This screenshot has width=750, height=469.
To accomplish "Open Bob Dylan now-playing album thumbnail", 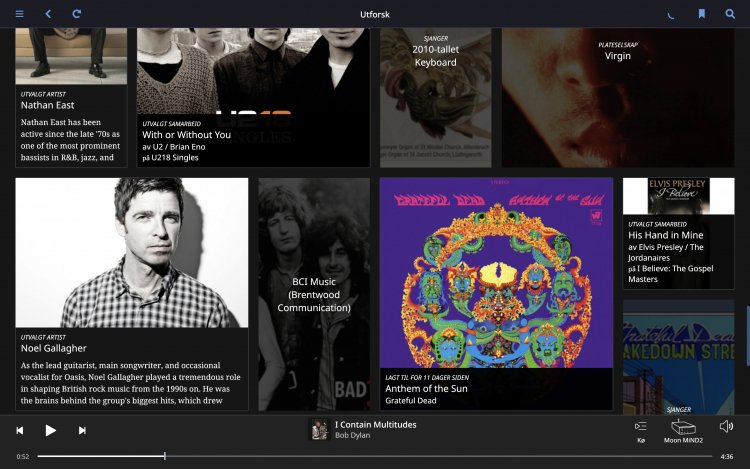I will 319,430.
